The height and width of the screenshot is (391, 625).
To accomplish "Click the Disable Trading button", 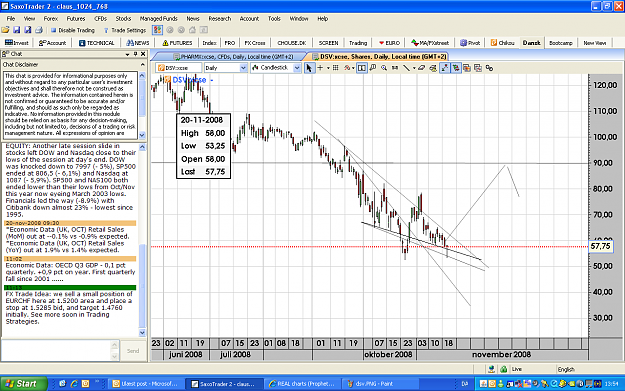I will click(x=73, y=30).
